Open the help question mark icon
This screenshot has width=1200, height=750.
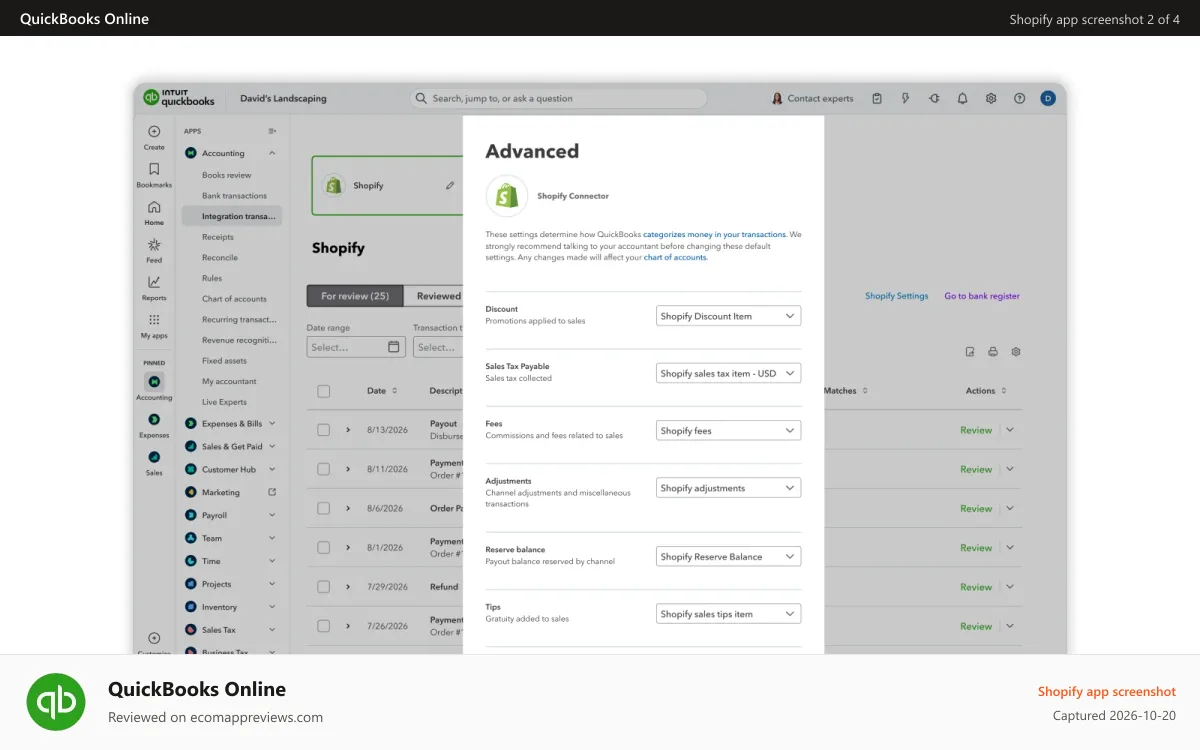click(x=1020, y=98)
